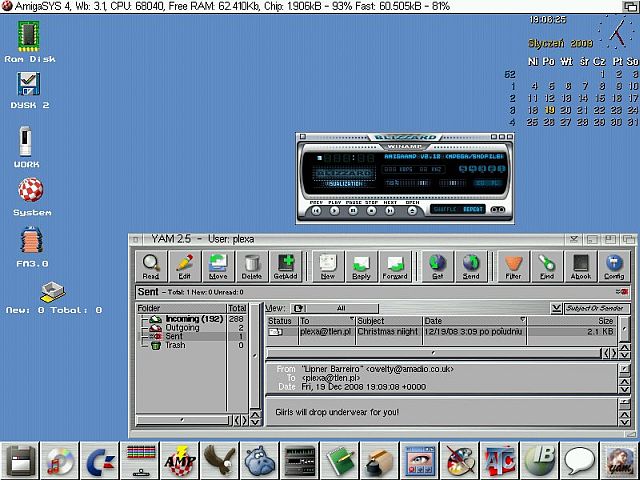Click the folder list horizontal scrollbar
Screen dimensions: 640x480
coord(182,420)
